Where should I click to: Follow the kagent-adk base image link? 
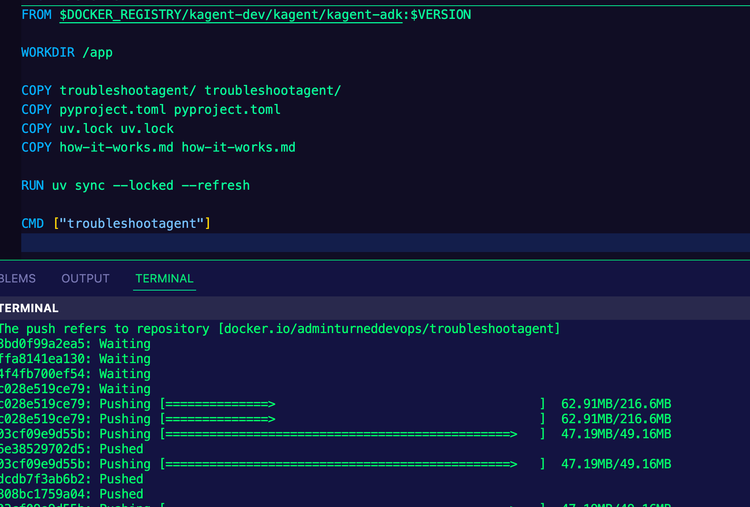click(231, 15)
